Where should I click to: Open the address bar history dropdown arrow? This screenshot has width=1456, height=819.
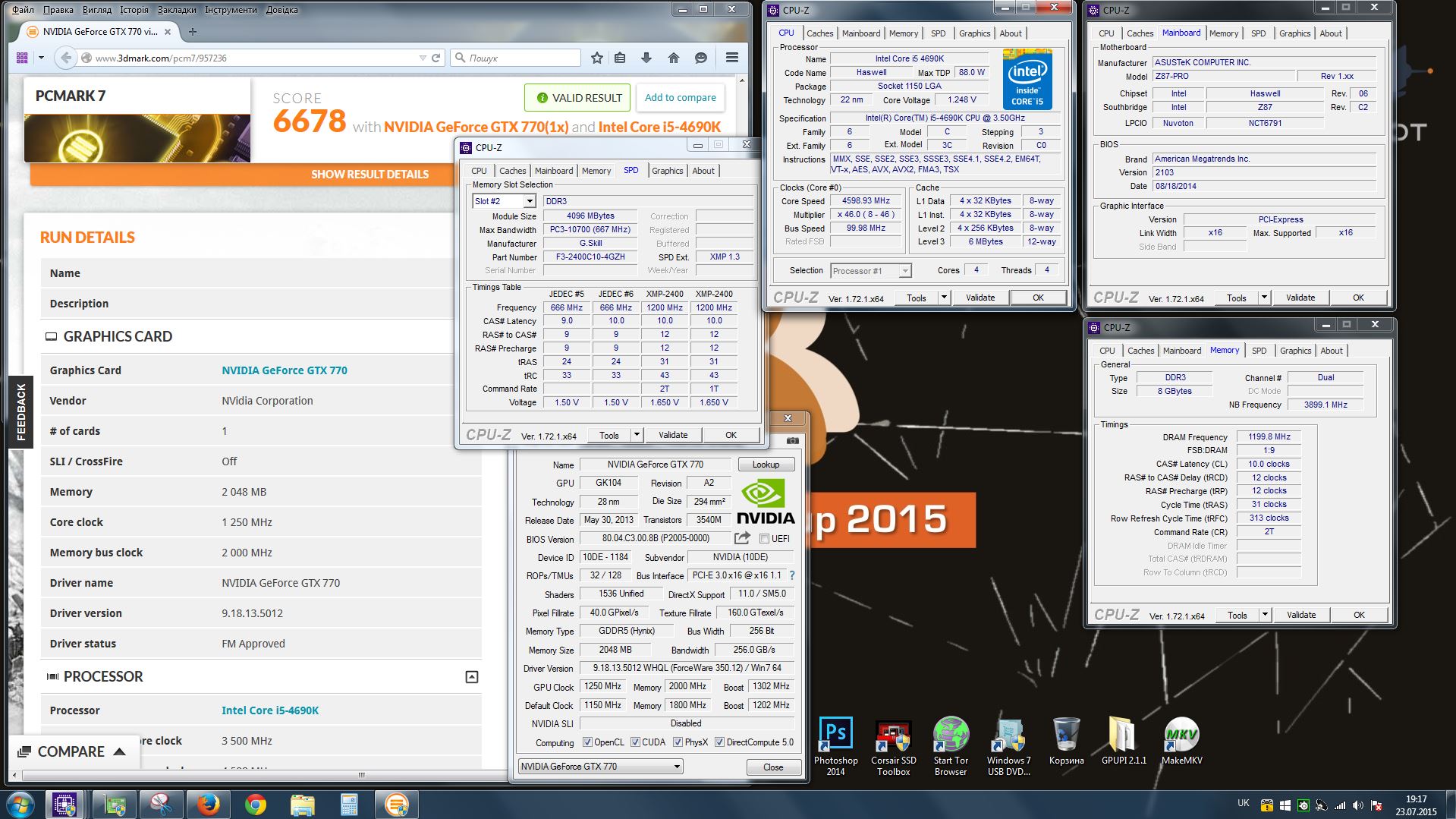[423, 58]
